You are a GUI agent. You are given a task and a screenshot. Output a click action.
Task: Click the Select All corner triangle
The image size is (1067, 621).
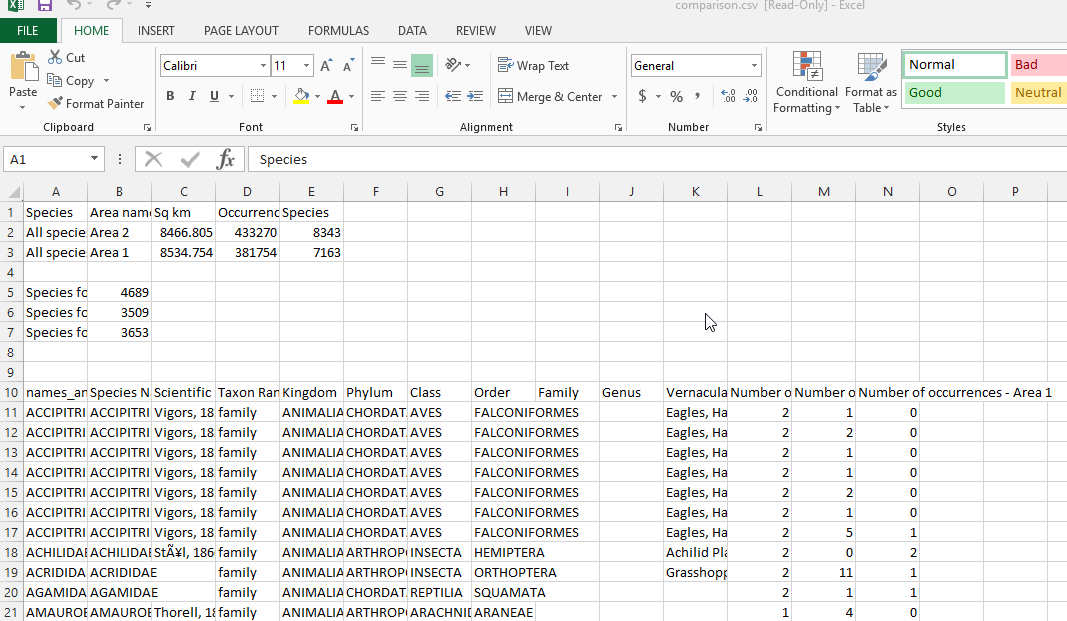13,192
